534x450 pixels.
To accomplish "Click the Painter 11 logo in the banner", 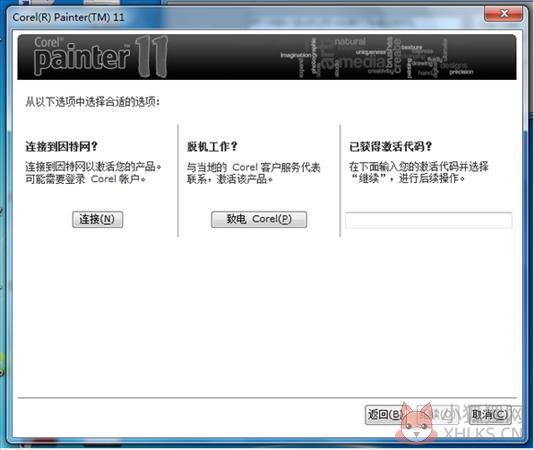I will (101, 57).
